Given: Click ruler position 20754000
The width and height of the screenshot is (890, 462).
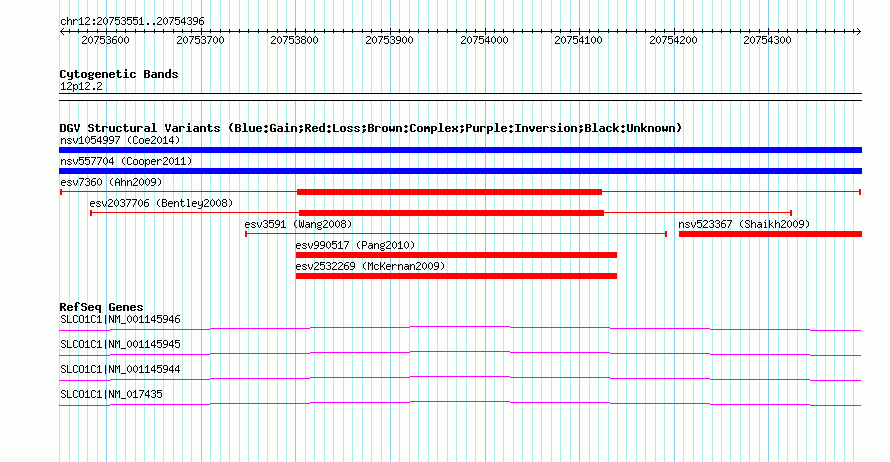Looking at the screenshot, I should tap(484, 40).
